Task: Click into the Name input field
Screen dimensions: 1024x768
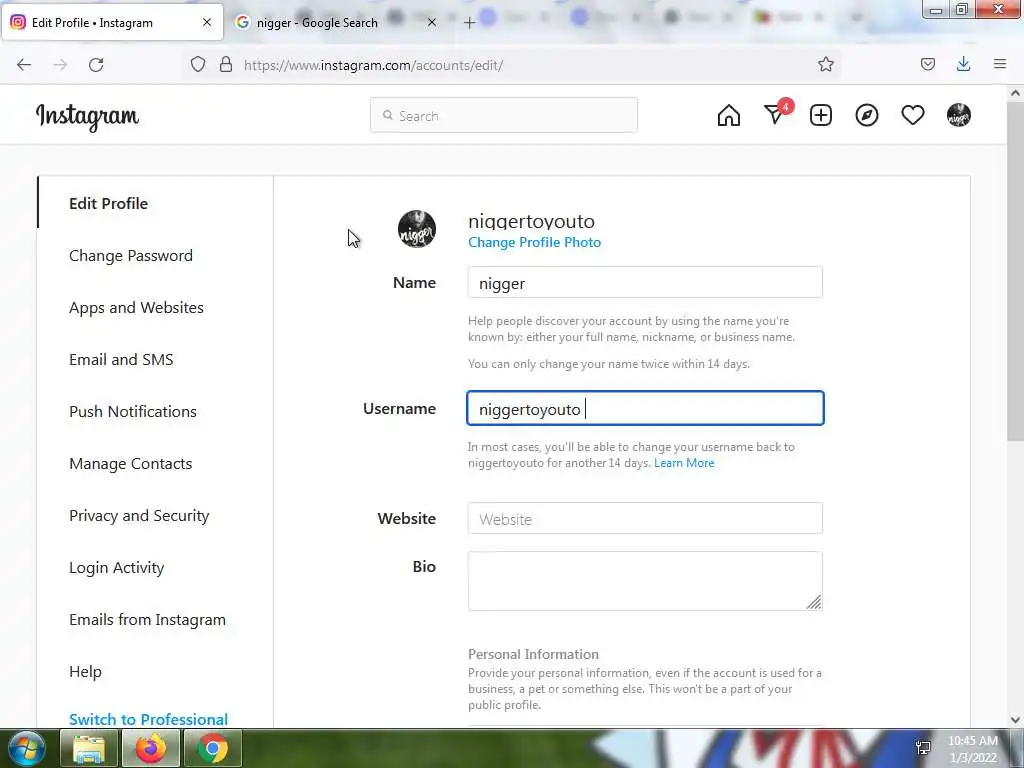Action: click(x=645, y=282)
